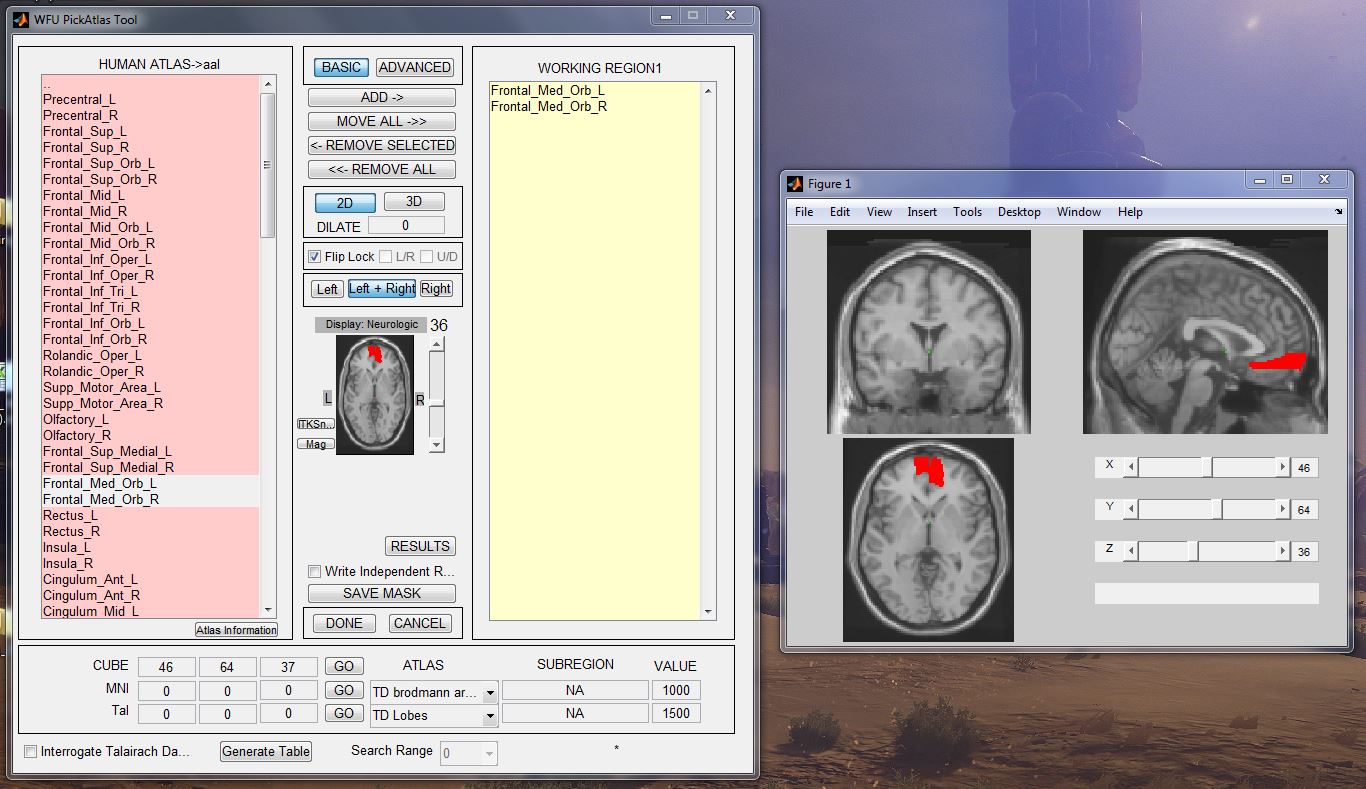Click the dock arrow in the Figure 1 menu bar
Screen dimensions: 1366x789
click(x=1339, y=212)
